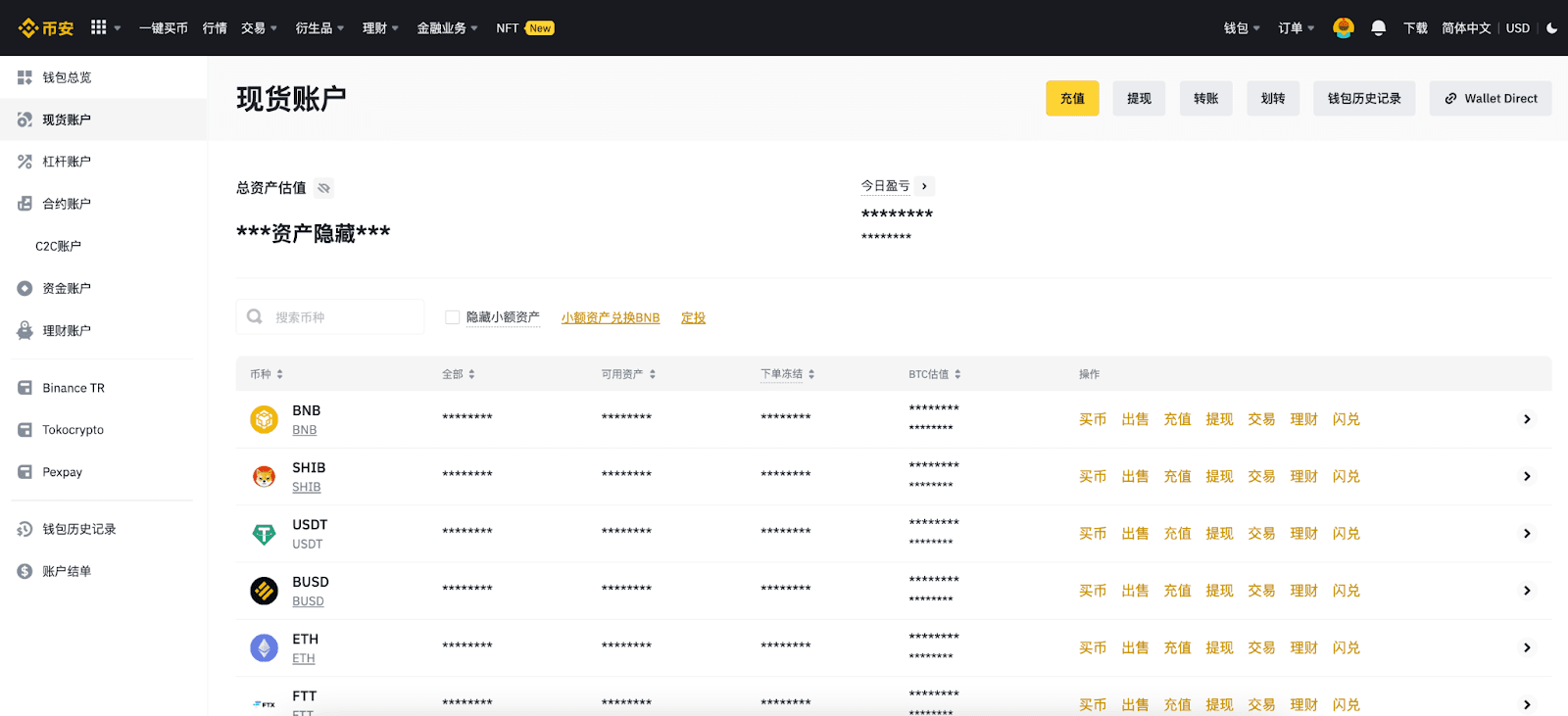This screenshot has width=1568, height=716.
Task: Click the Binance TR sidebar icon
Action: pos(24,388)
